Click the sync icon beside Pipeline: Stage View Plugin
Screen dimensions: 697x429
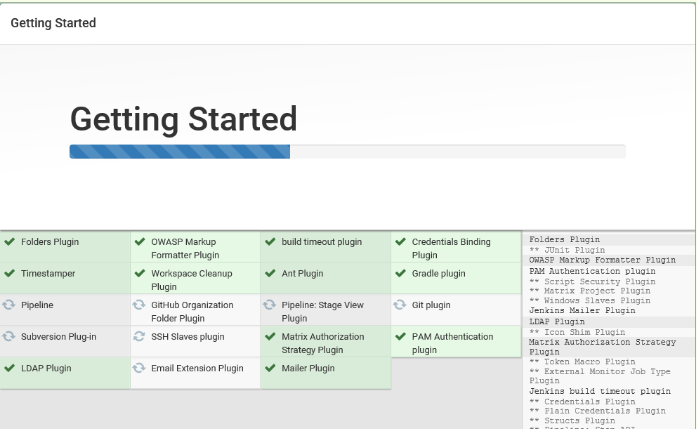coord(269,305)
